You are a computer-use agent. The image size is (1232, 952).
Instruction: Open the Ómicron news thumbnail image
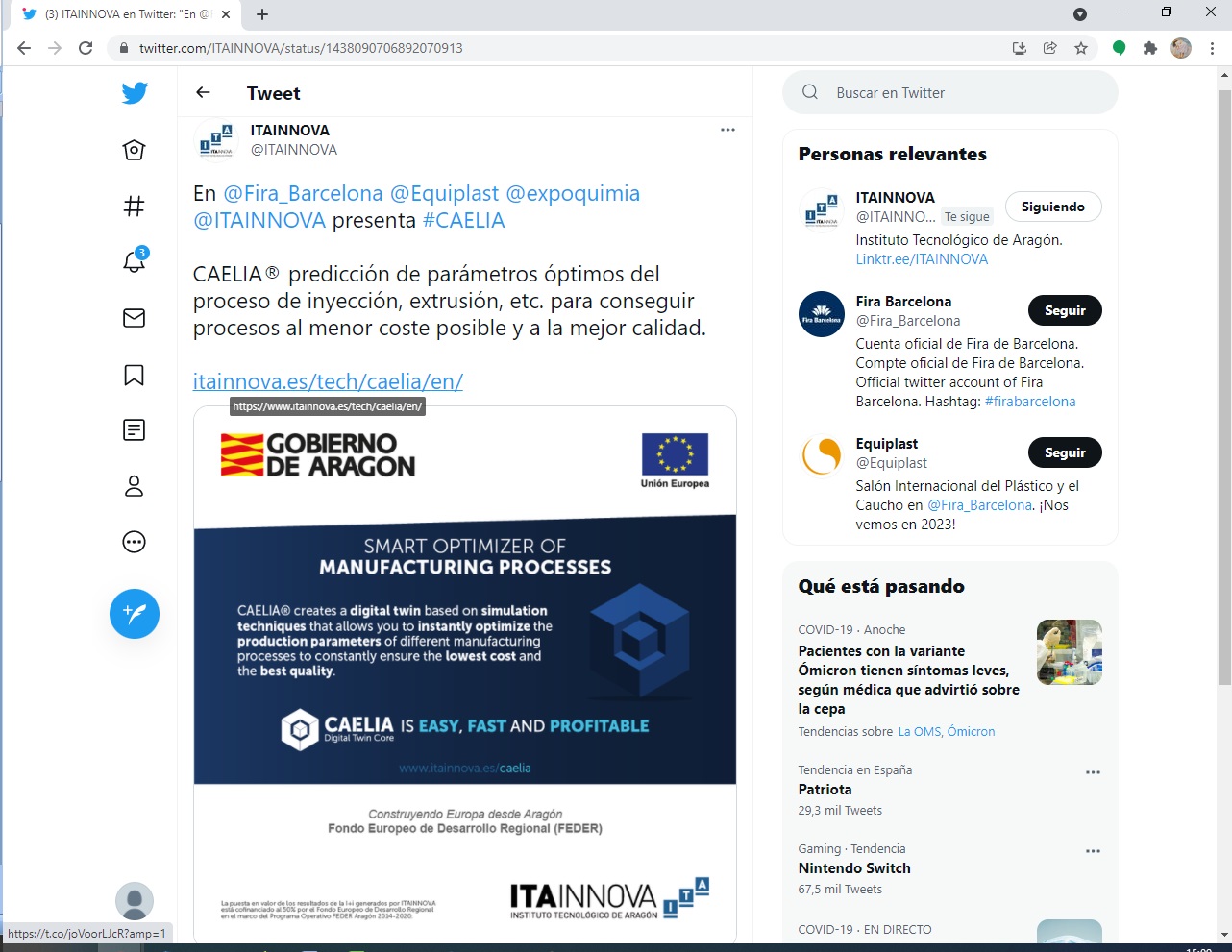pos(1070,652)
